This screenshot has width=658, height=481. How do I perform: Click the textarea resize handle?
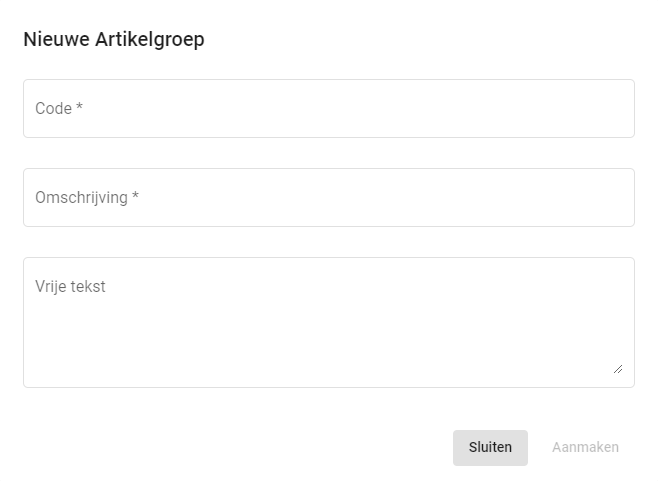617,369
